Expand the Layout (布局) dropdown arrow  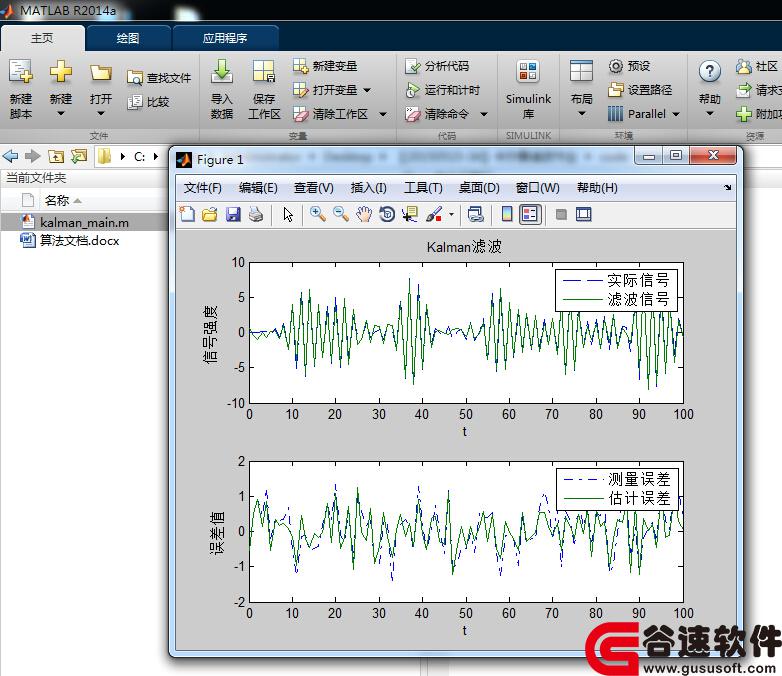point(582,114)
